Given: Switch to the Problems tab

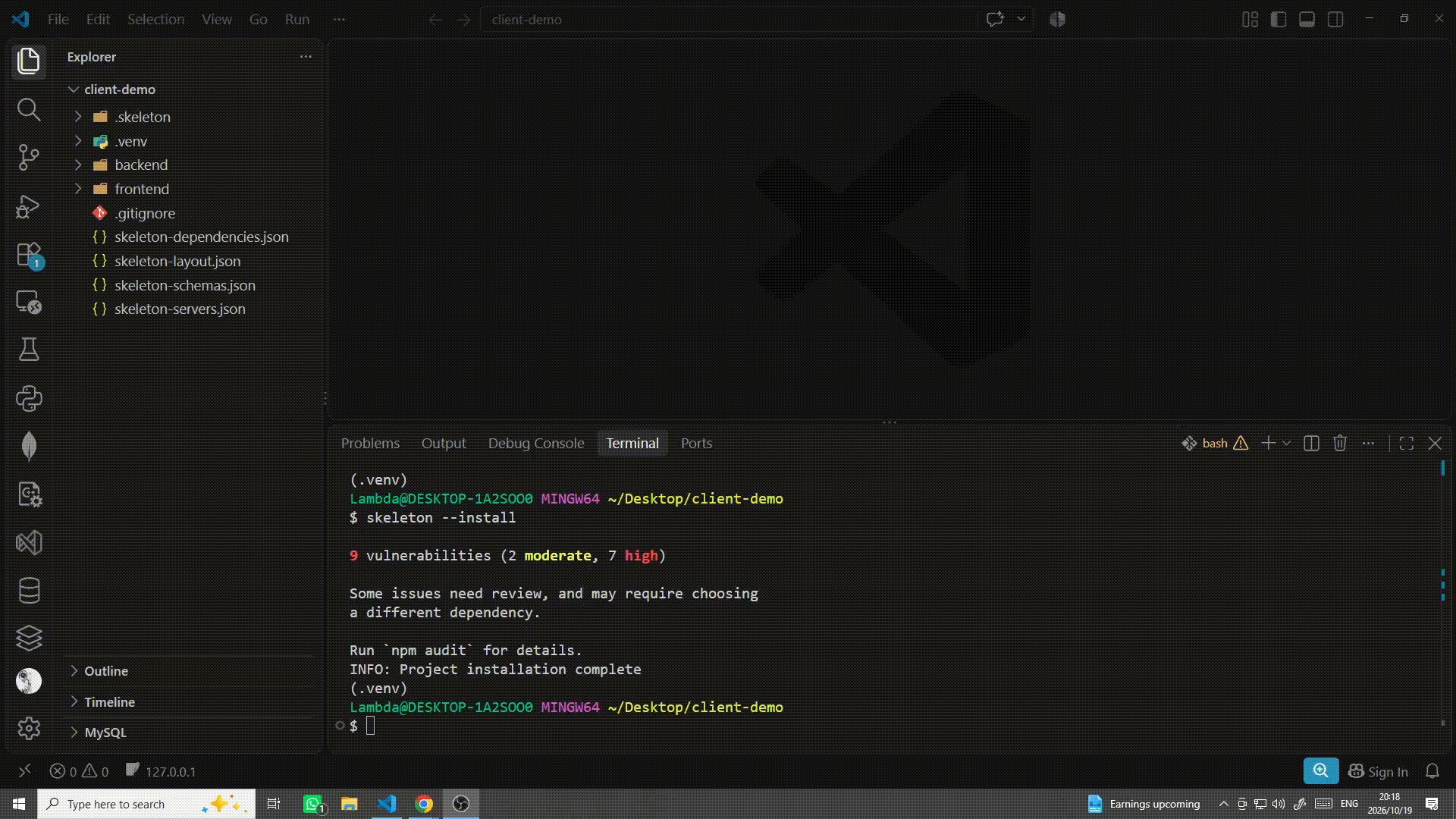Looking at the screenshot, I should 370,444.
